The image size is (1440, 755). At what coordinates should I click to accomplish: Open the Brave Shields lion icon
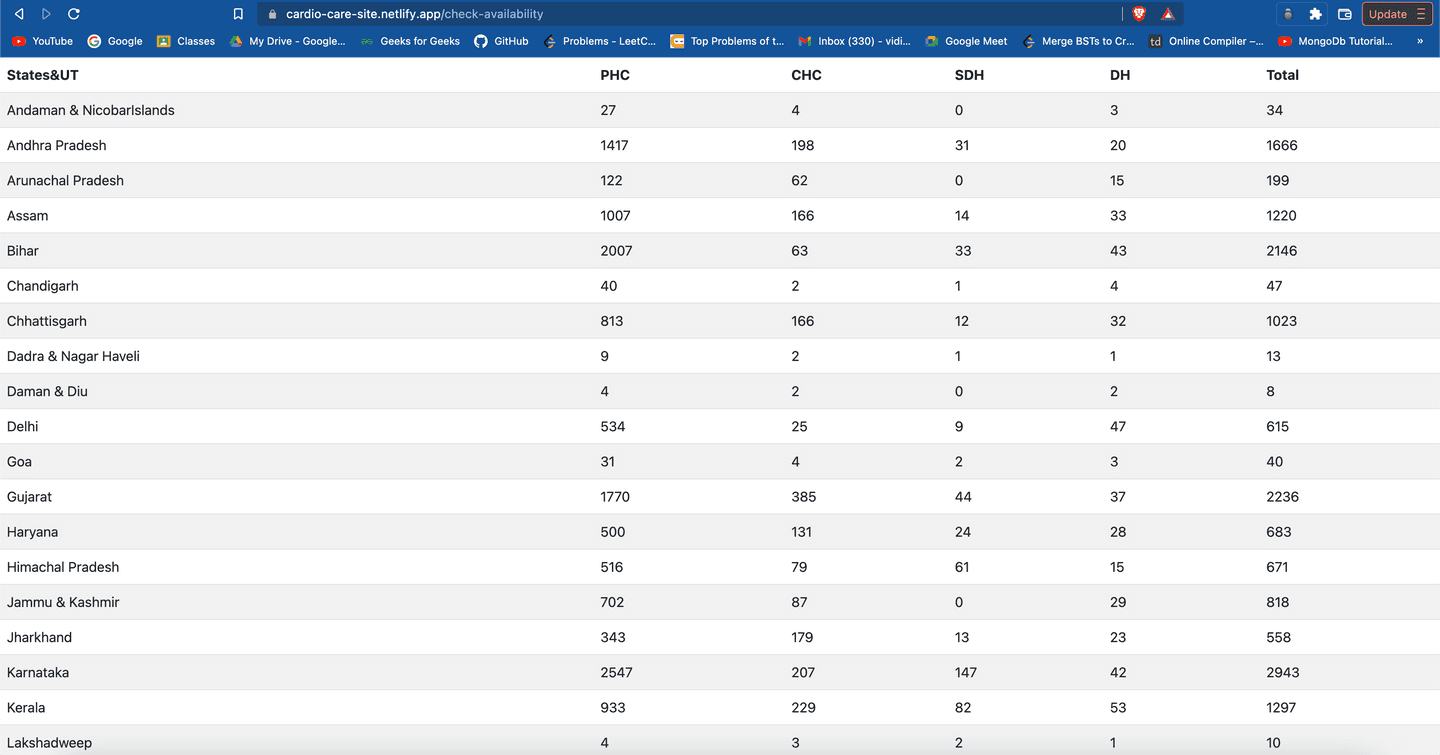(1138, 14)
